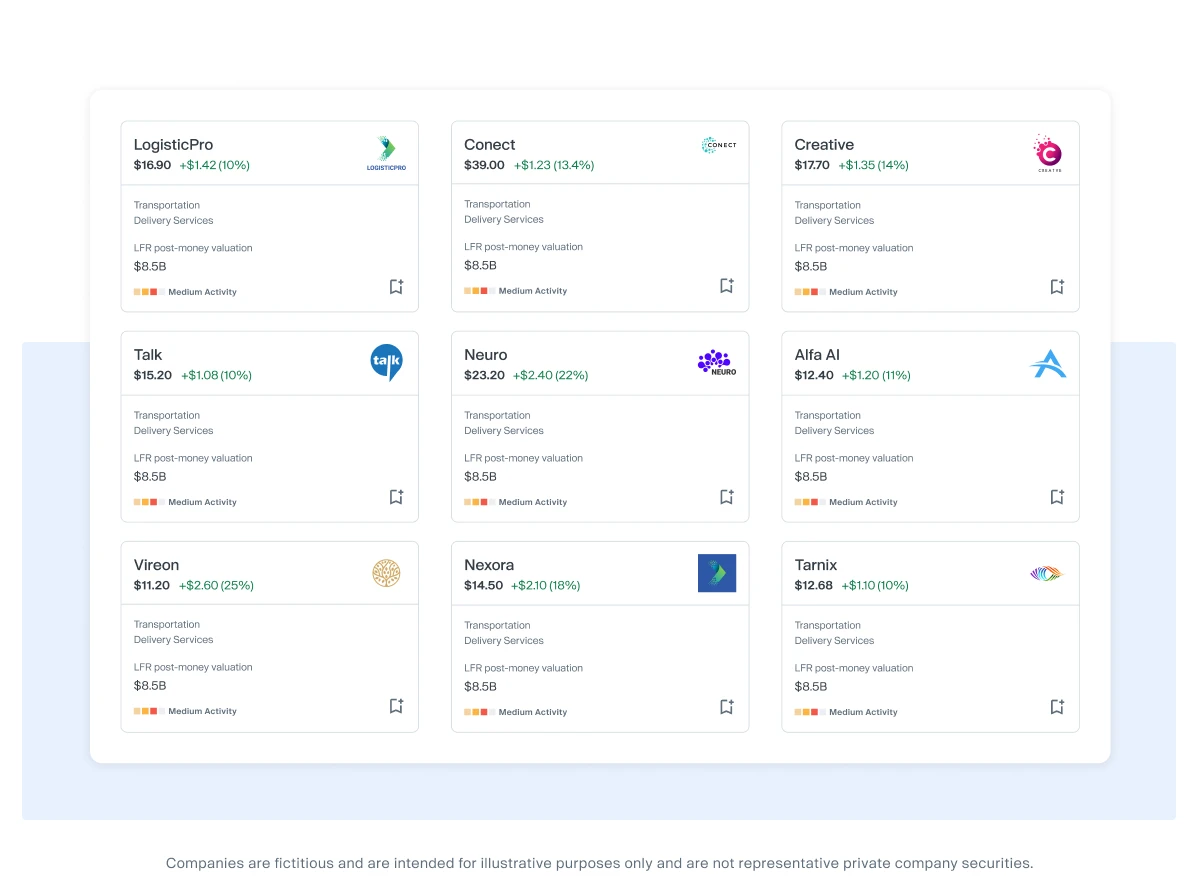
Task: Click the Neuro purple logo
Action: (717, 363)
